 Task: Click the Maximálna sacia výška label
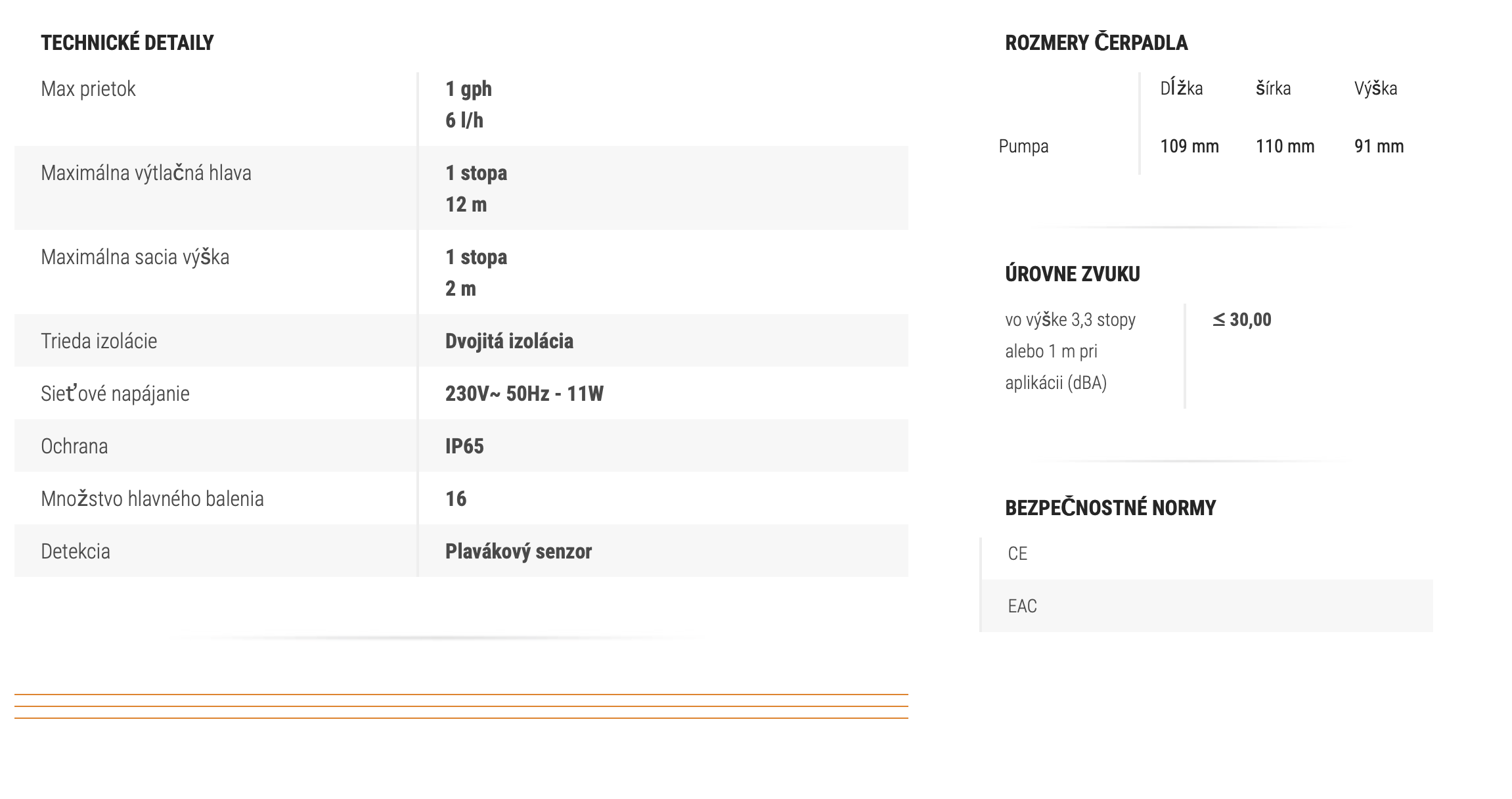pos(135,257)
